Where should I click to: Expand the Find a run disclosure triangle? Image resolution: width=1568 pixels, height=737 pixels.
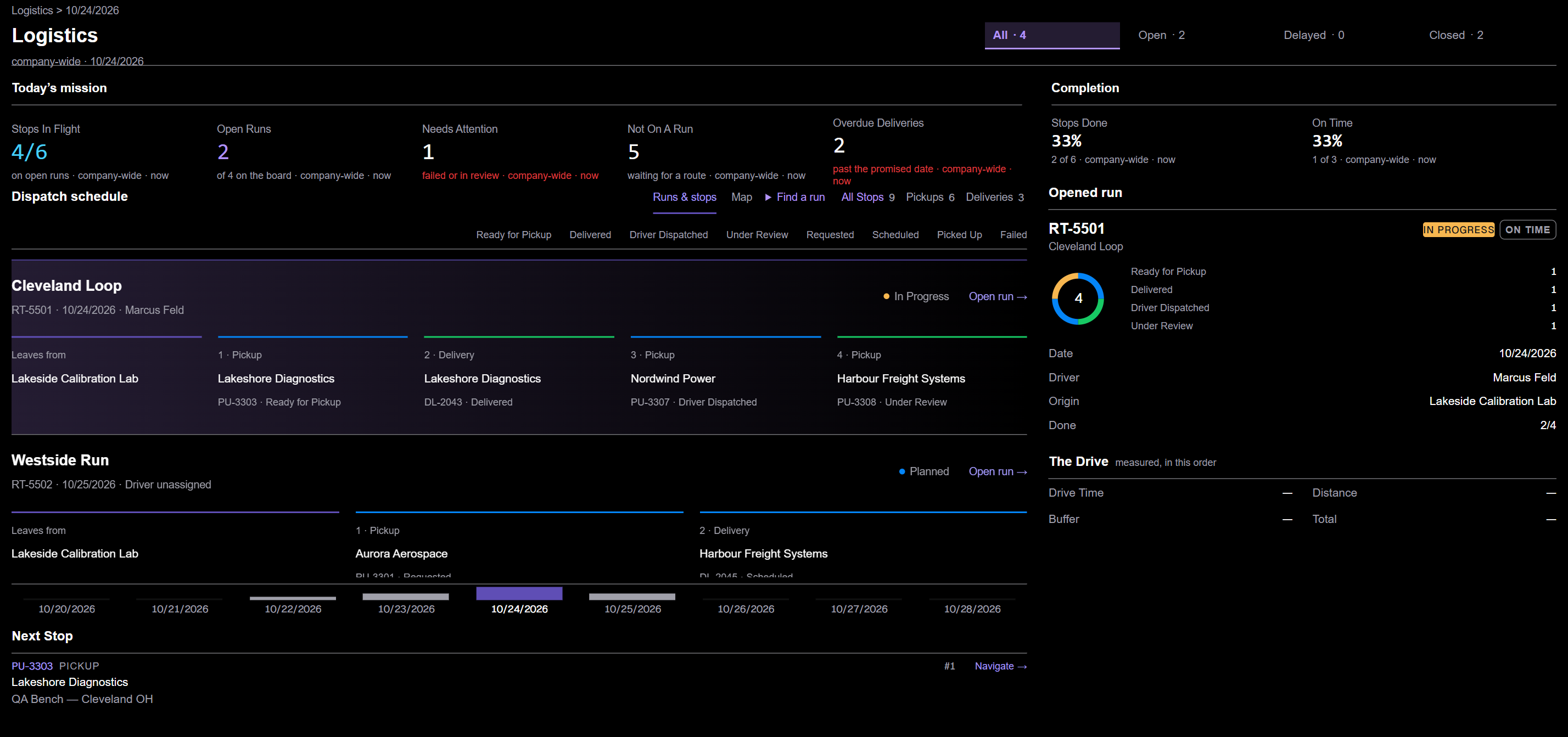(x=794, y=197)
